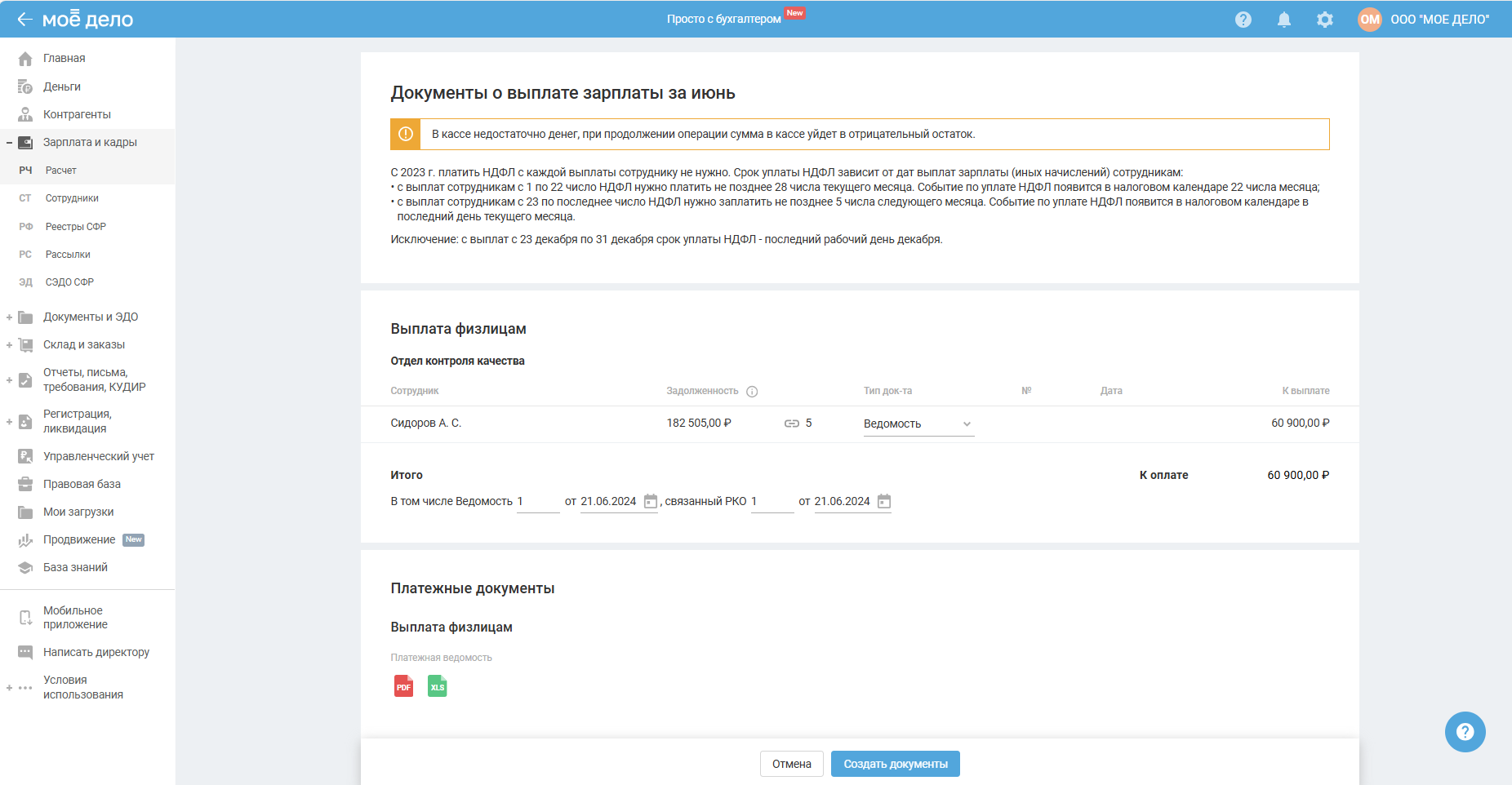Edit the Ведомость number field
Screen dimensions: 1512x785
click(538, 502)
